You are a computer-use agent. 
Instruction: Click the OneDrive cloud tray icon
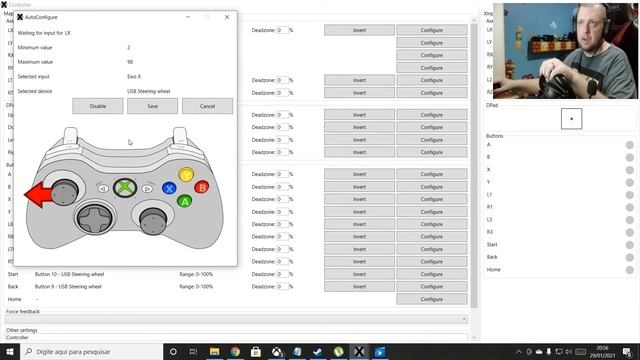point(539,351)
